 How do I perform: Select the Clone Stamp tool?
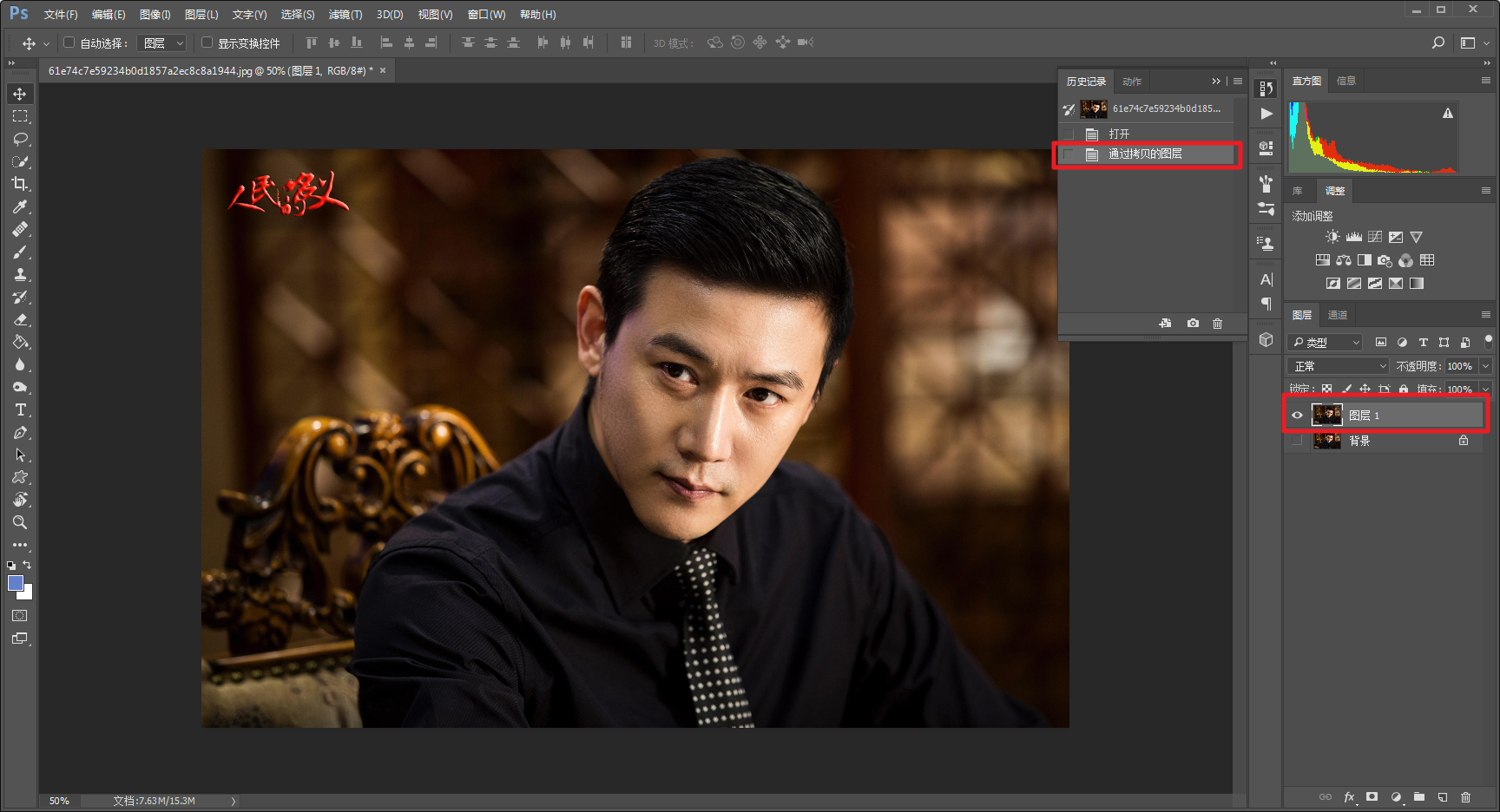coord(20,274)
